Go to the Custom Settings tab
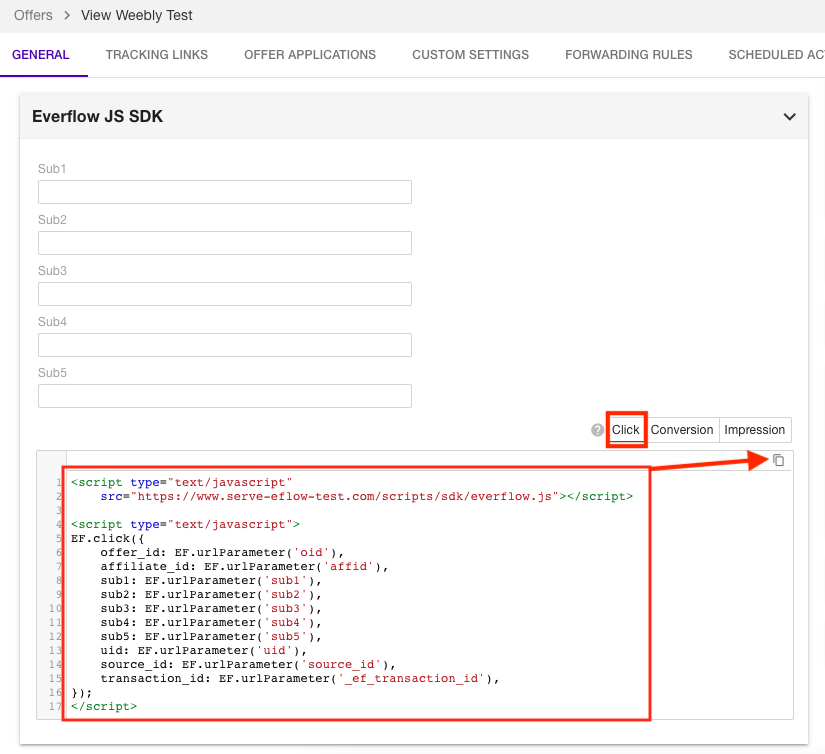 pyautogui.click(x=470, y=55)
